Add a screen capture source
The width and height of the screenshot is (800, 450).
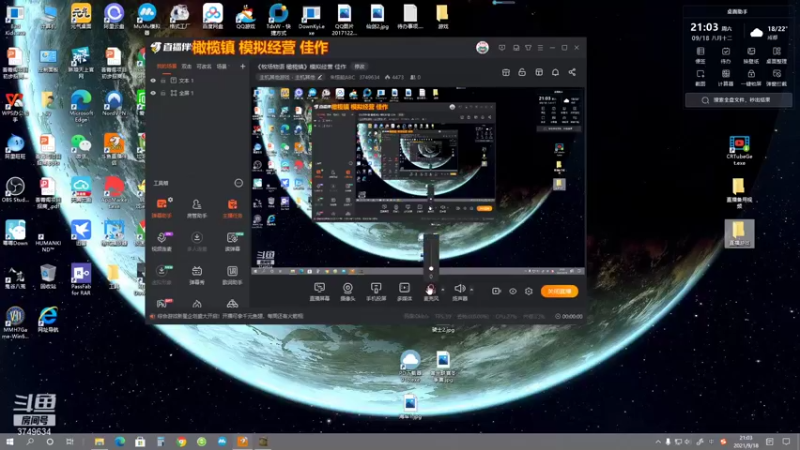pyautogui.click(x=319, y=291)
